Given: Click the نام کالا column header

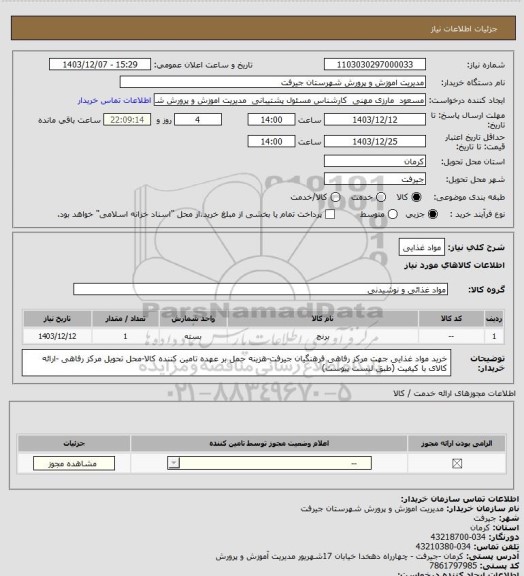Looking at the screenshot, I should [323, 318].
